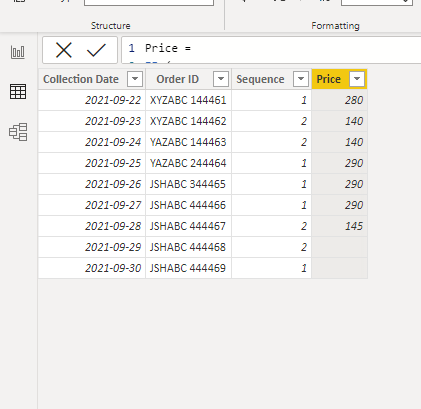Open the Price column filter dropdown
Image resolution: width=421 pixels, height=409 pixels.
click(357, 79)
